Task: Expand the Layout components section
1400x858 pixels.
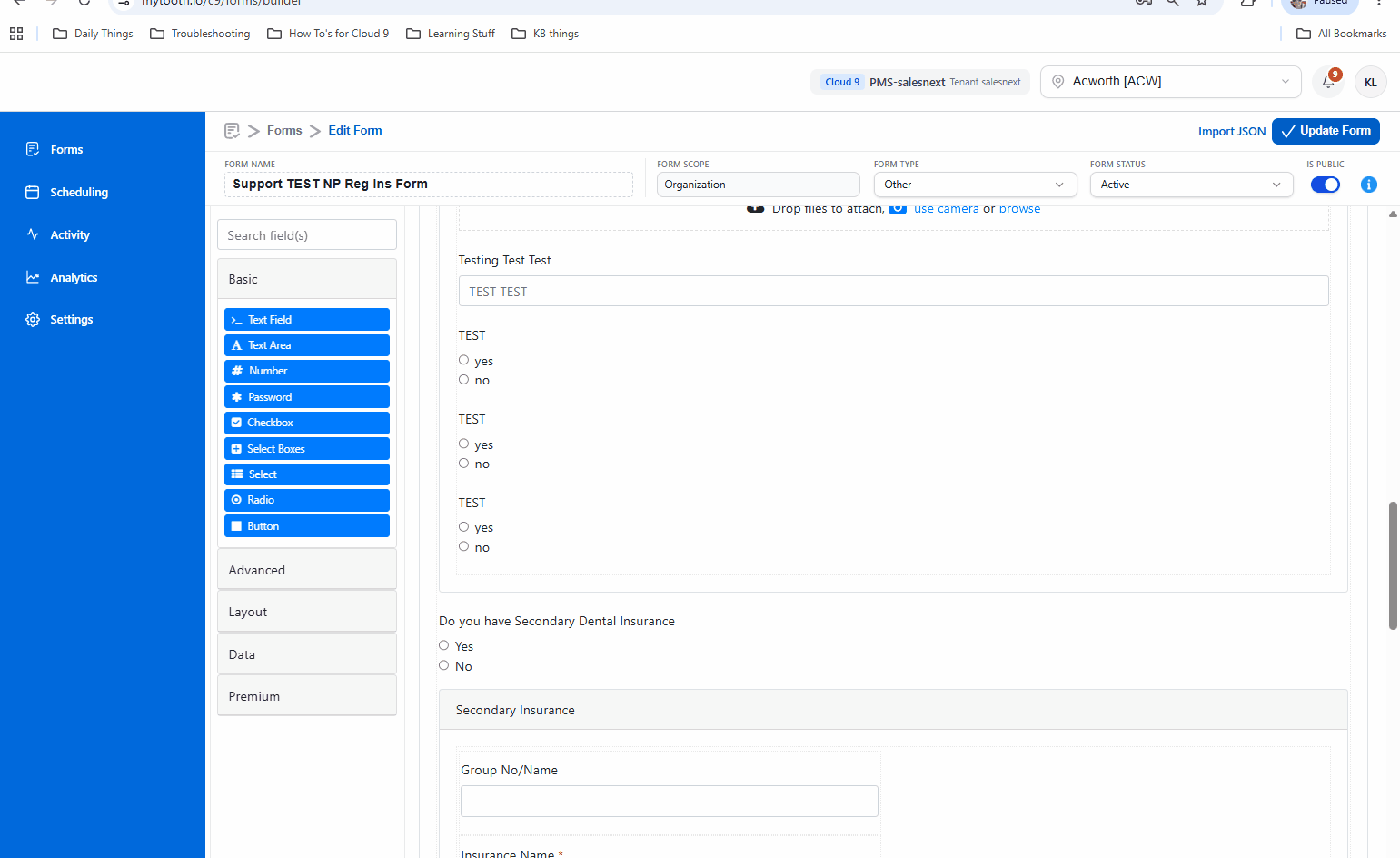Action: click(x=307, y=612)
